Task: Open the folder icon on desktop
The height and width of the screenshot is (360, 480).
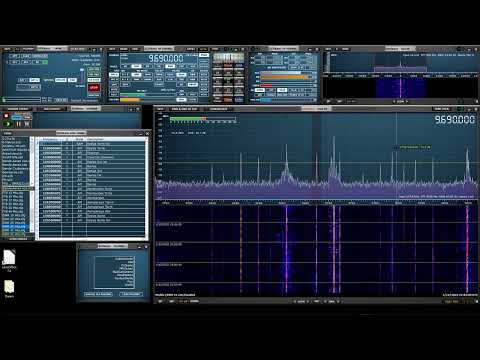Action: coord(9,287)
